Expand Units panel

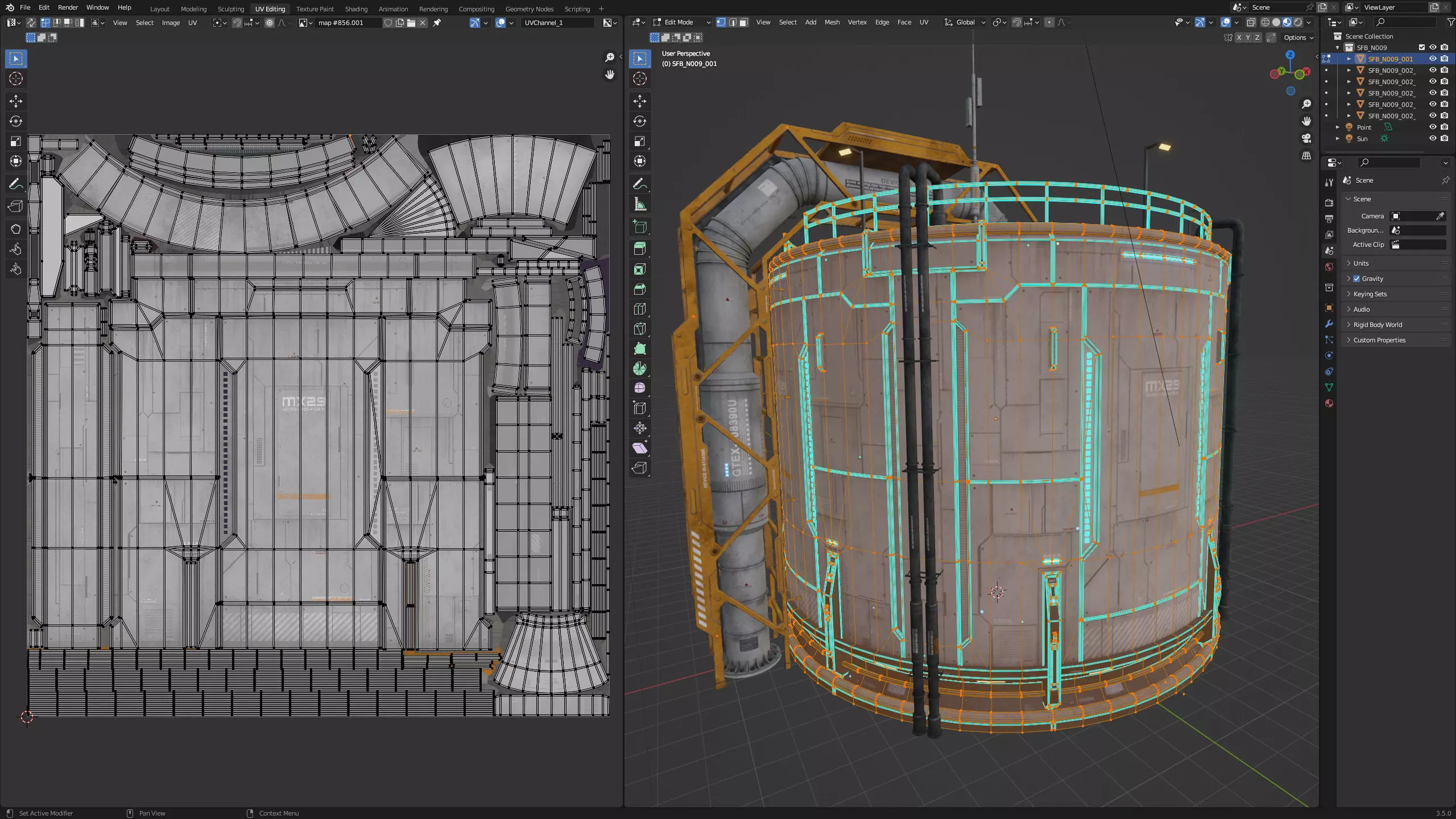pyautogui.click(x=1397, y=263)
